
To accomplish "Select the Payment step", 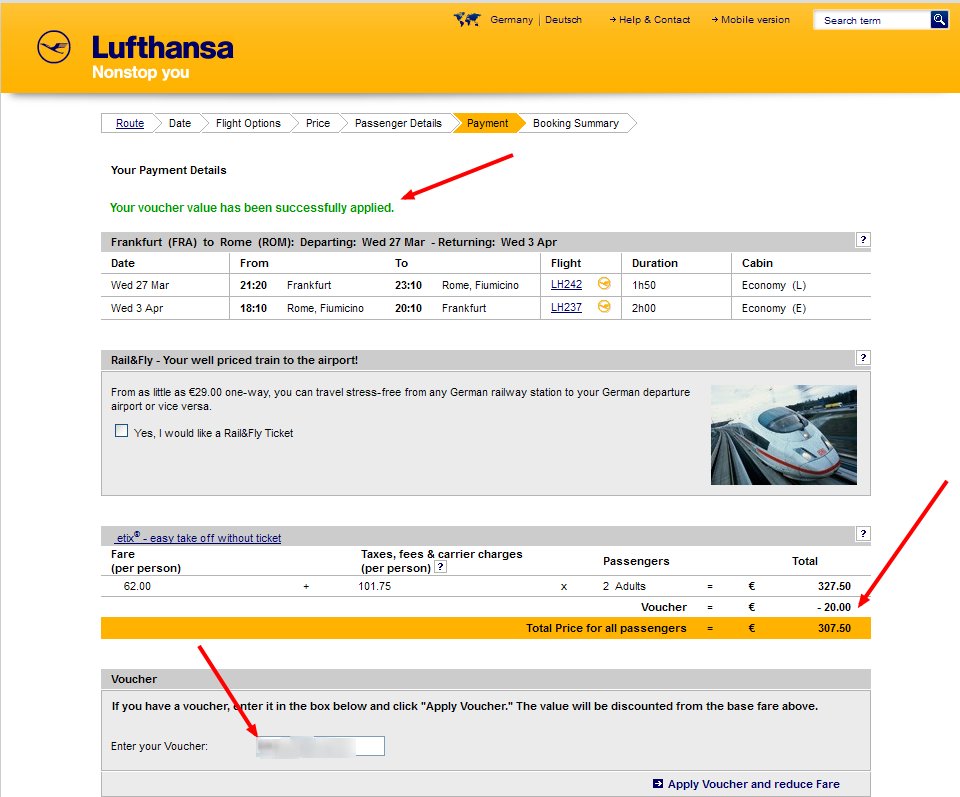I will pos(487,123).
